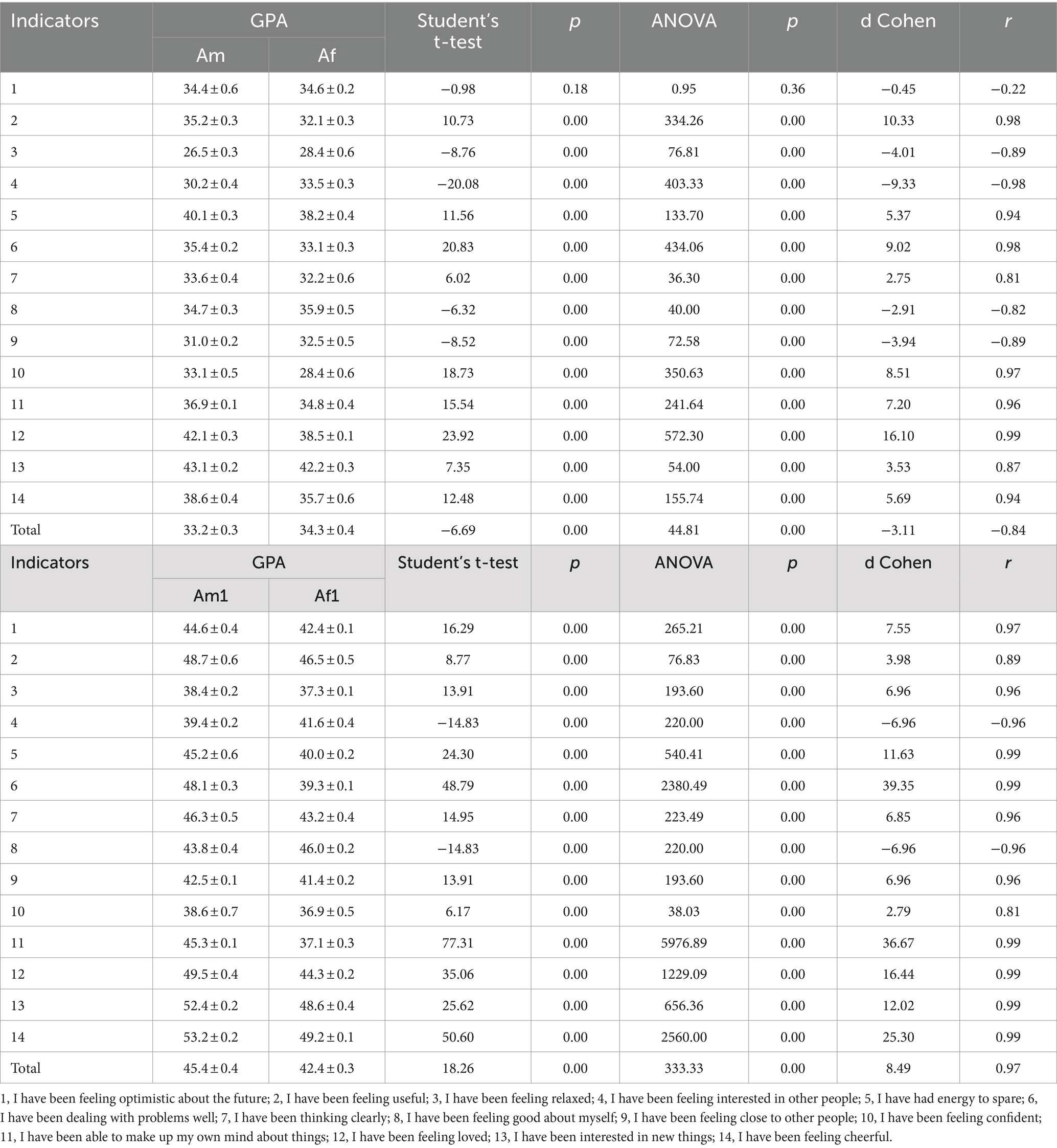Image resolution: width=1057 pixels, height=1148 pixels.
Task: Select the ANOVA value 5976.89
Action: (683, 943)
